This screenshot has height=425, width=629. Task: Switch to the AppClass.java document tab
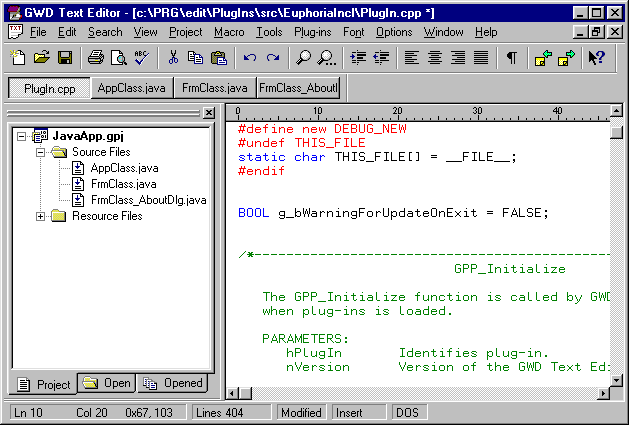pyautogui.click(x=130, y=88)
